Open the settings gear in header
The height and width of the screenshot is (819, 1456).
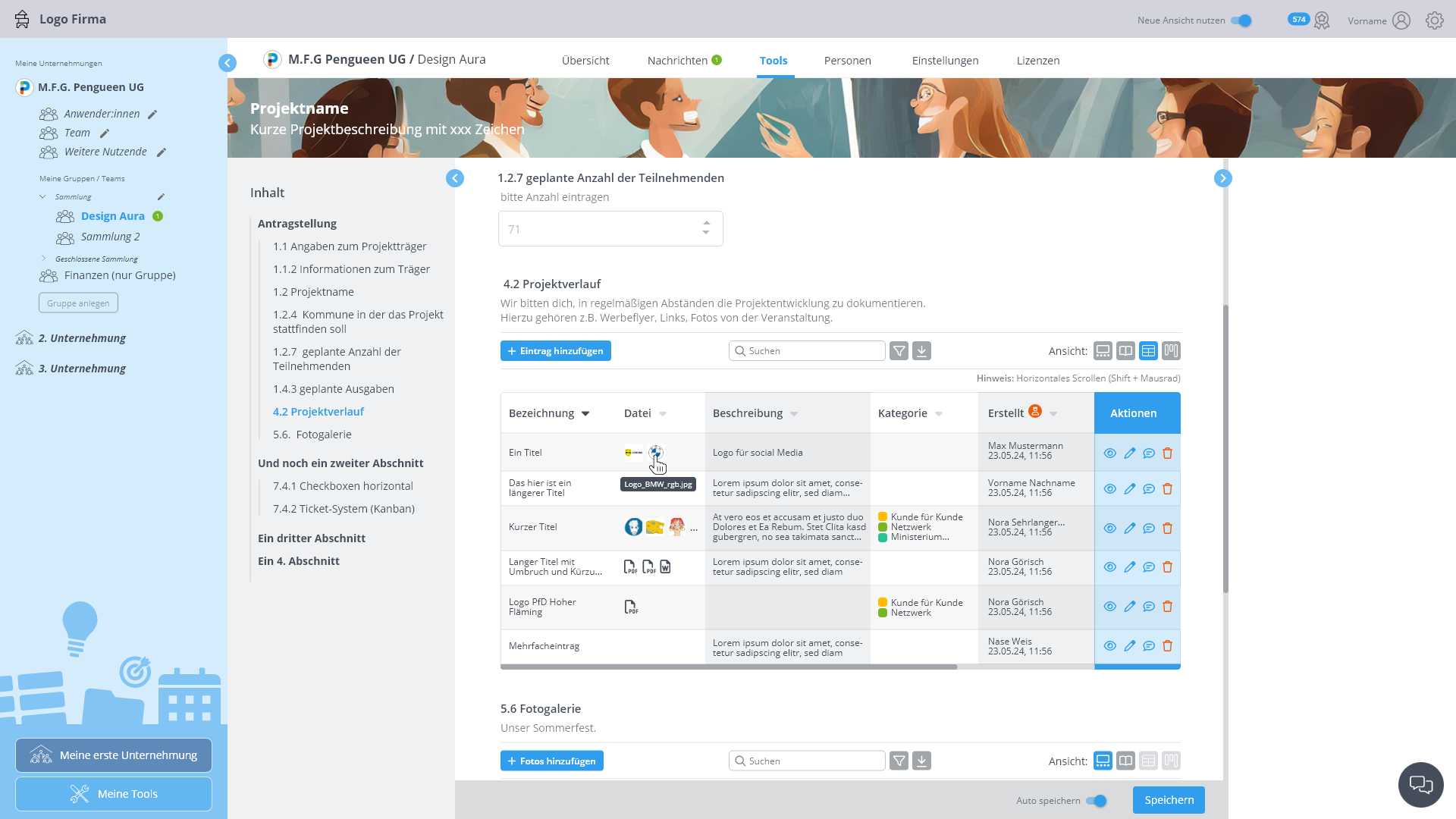tap(1434, 20)
